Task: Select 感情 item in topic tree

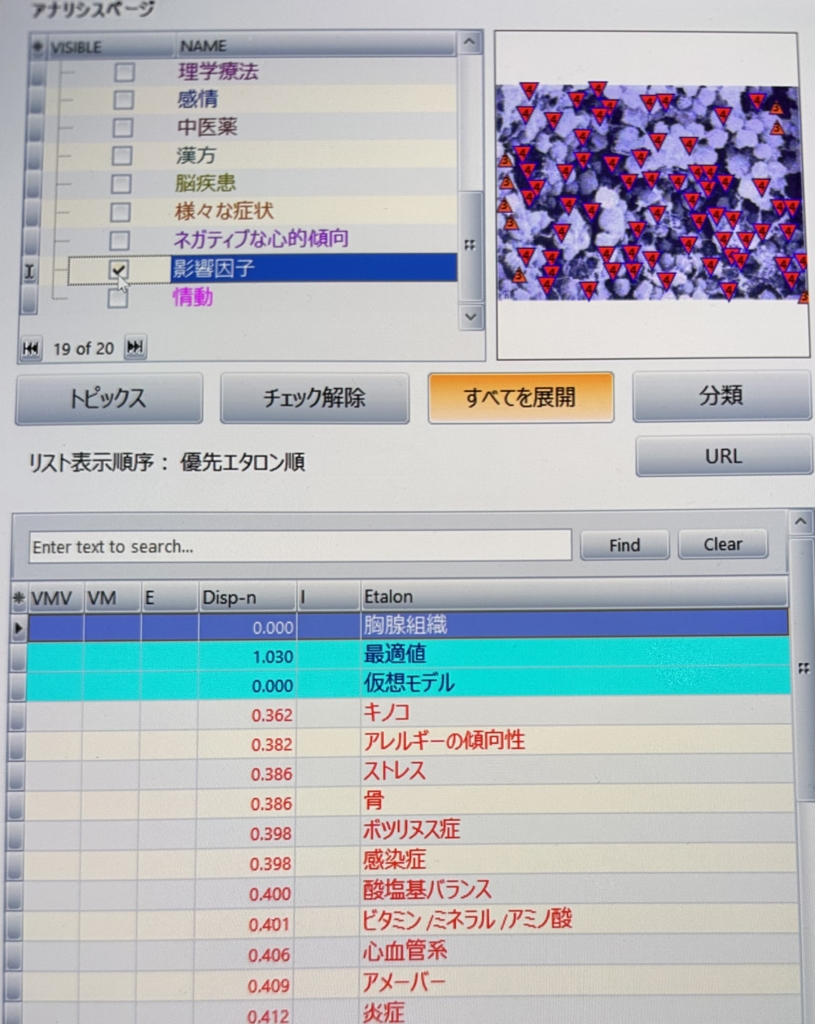Action: pos(197,100)
